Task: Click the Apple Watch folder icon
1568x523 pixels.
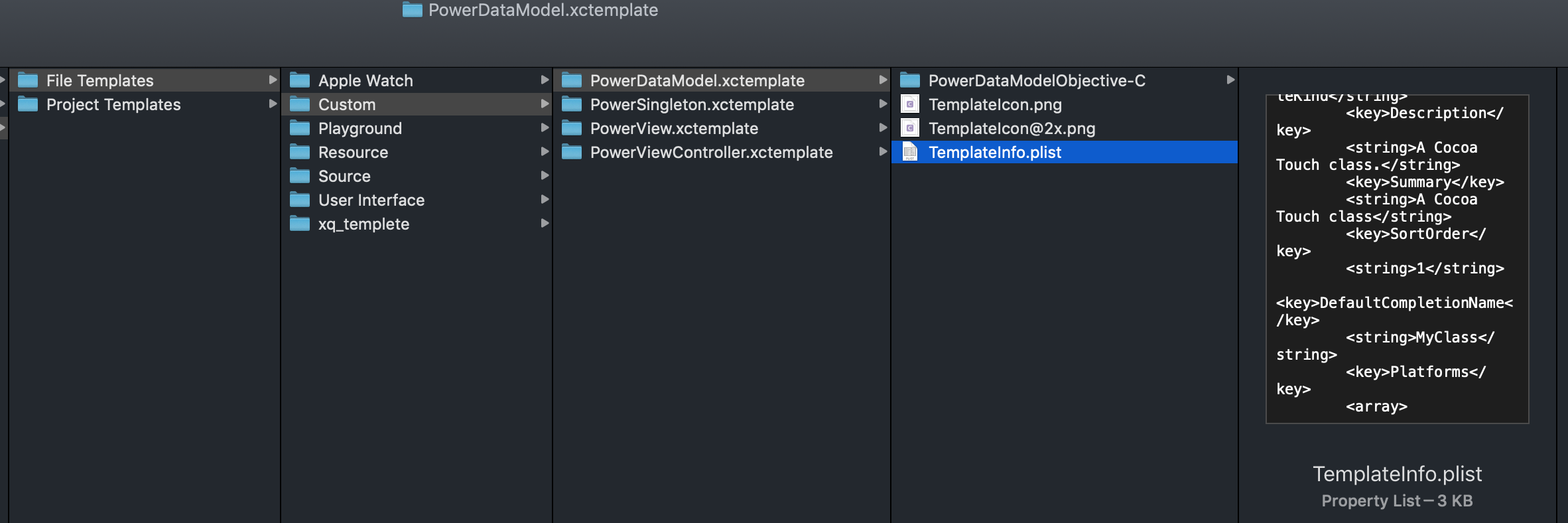Action: (x=300, y=80)
